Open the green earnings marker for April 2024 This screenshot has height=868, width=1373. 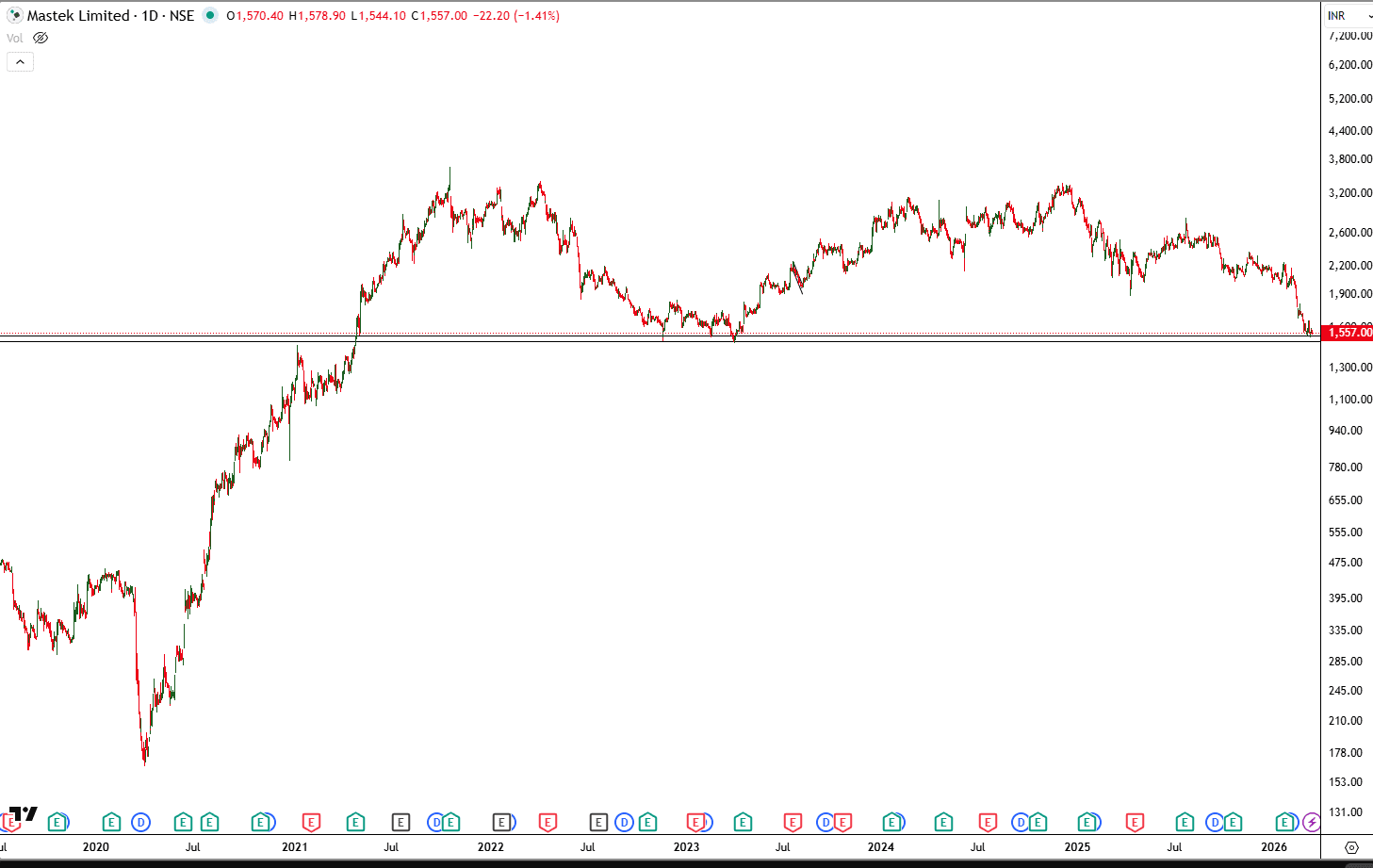pos(943,823)
